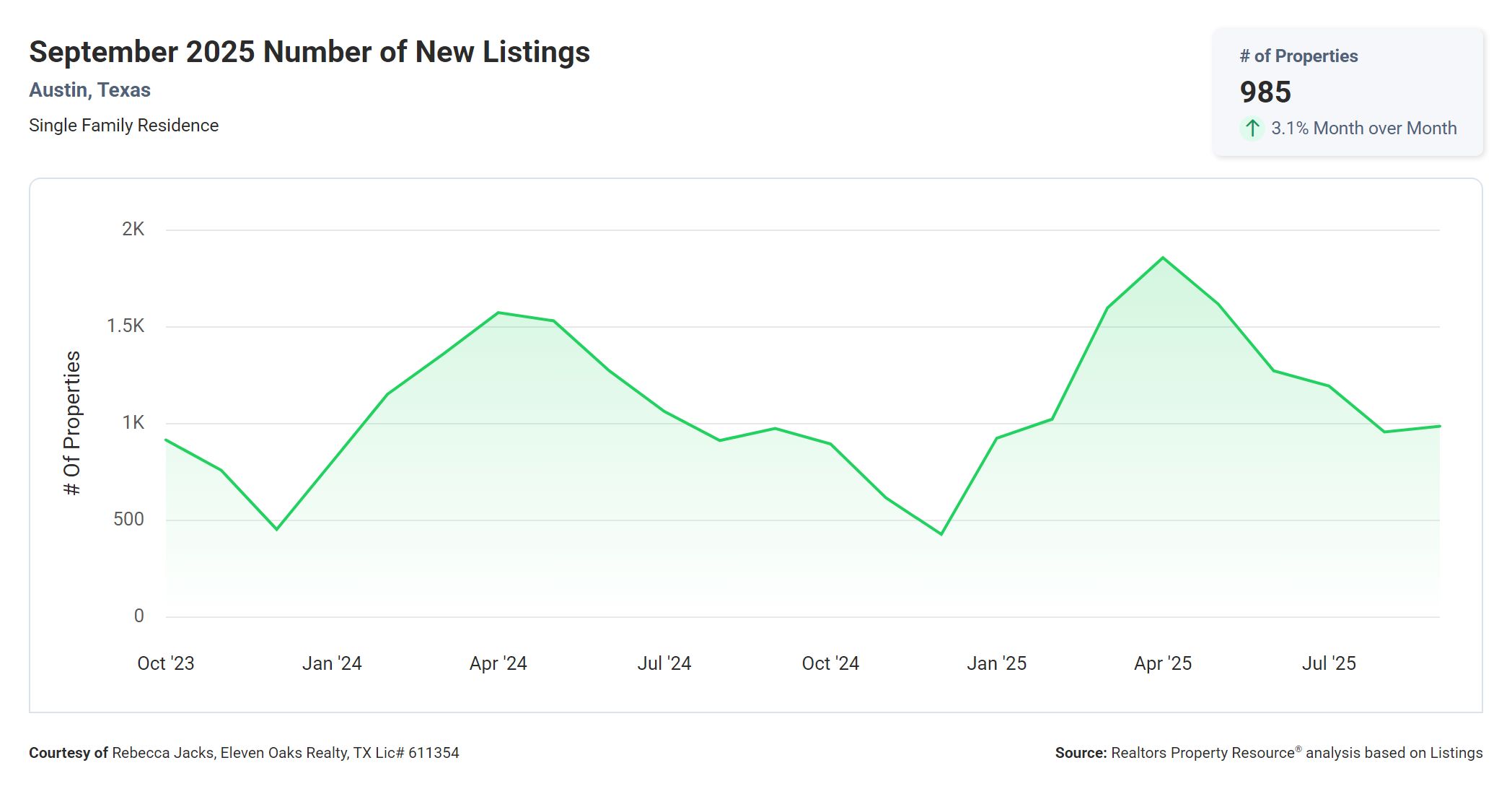Click the chart title about September 2025 listings

[x=309, y=52]
